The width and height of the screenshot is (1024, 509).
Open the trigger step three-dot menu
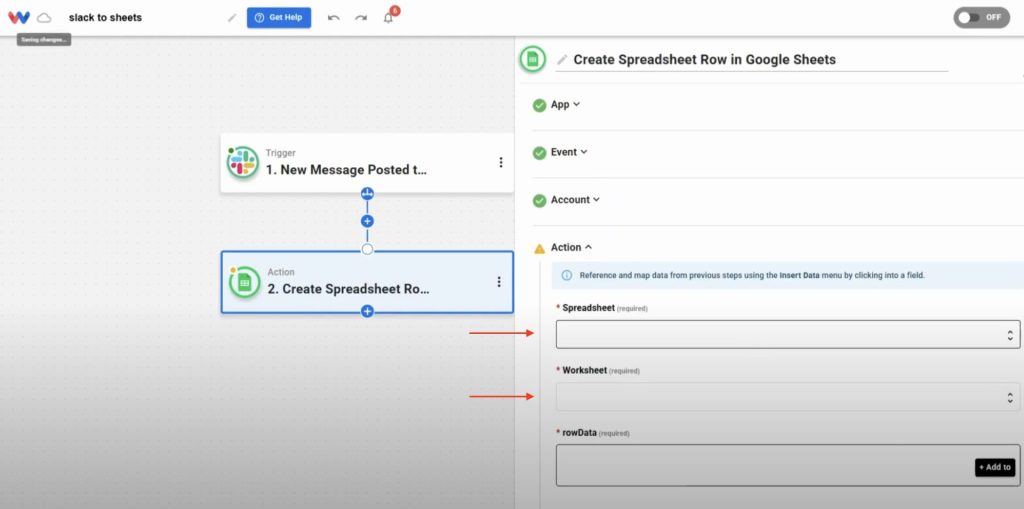coord(501,162)
